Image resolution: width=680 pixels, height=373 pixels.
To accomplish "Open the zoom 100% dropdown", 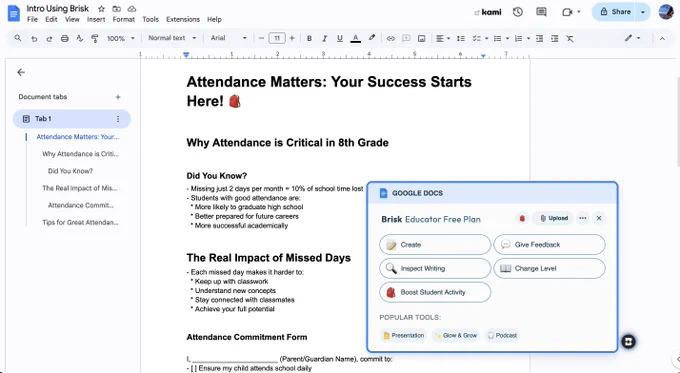I will pos(121,39).
